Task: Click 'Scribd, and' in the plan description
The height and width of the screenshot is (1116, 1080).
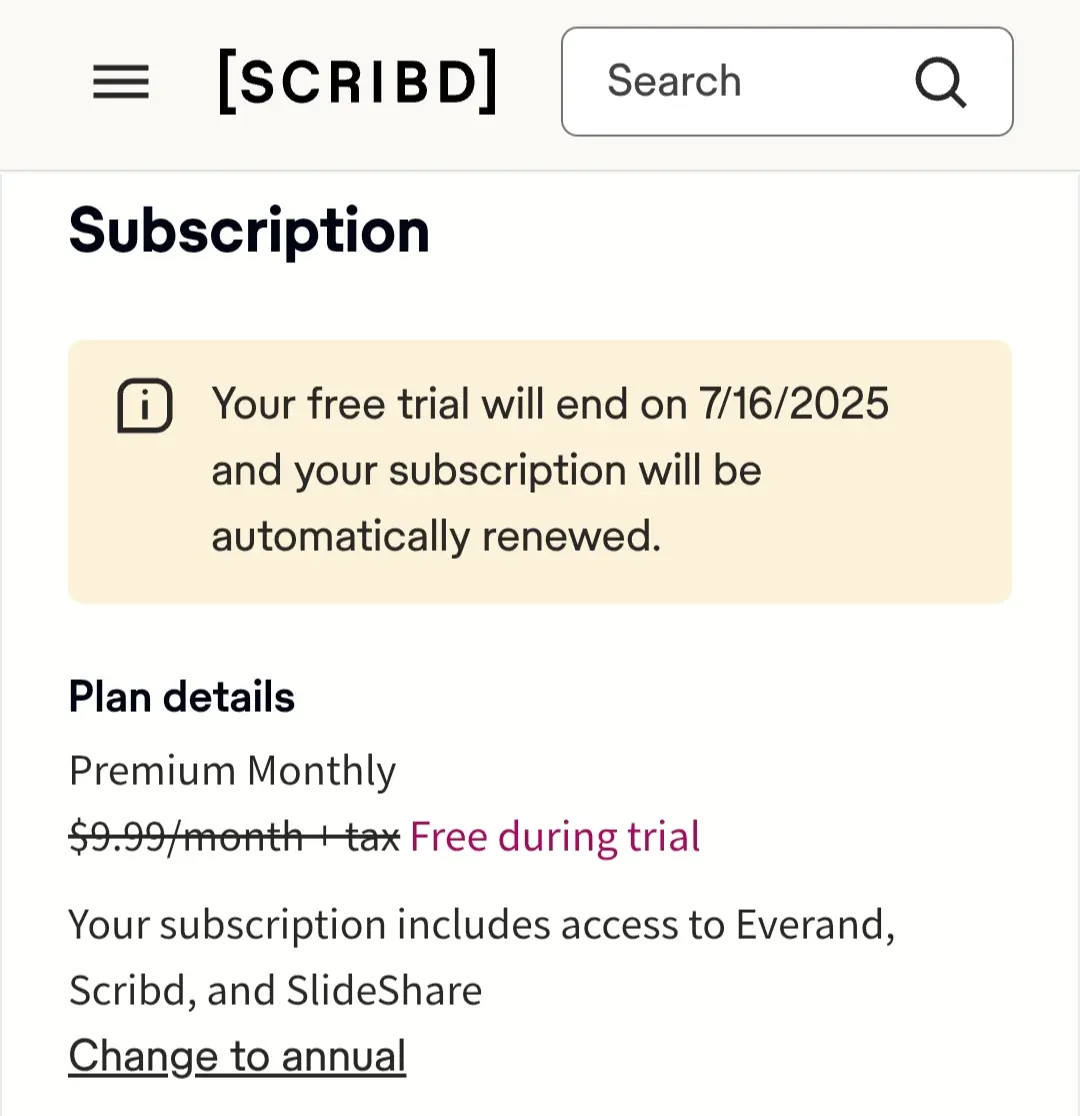Action: pos(172,991)
